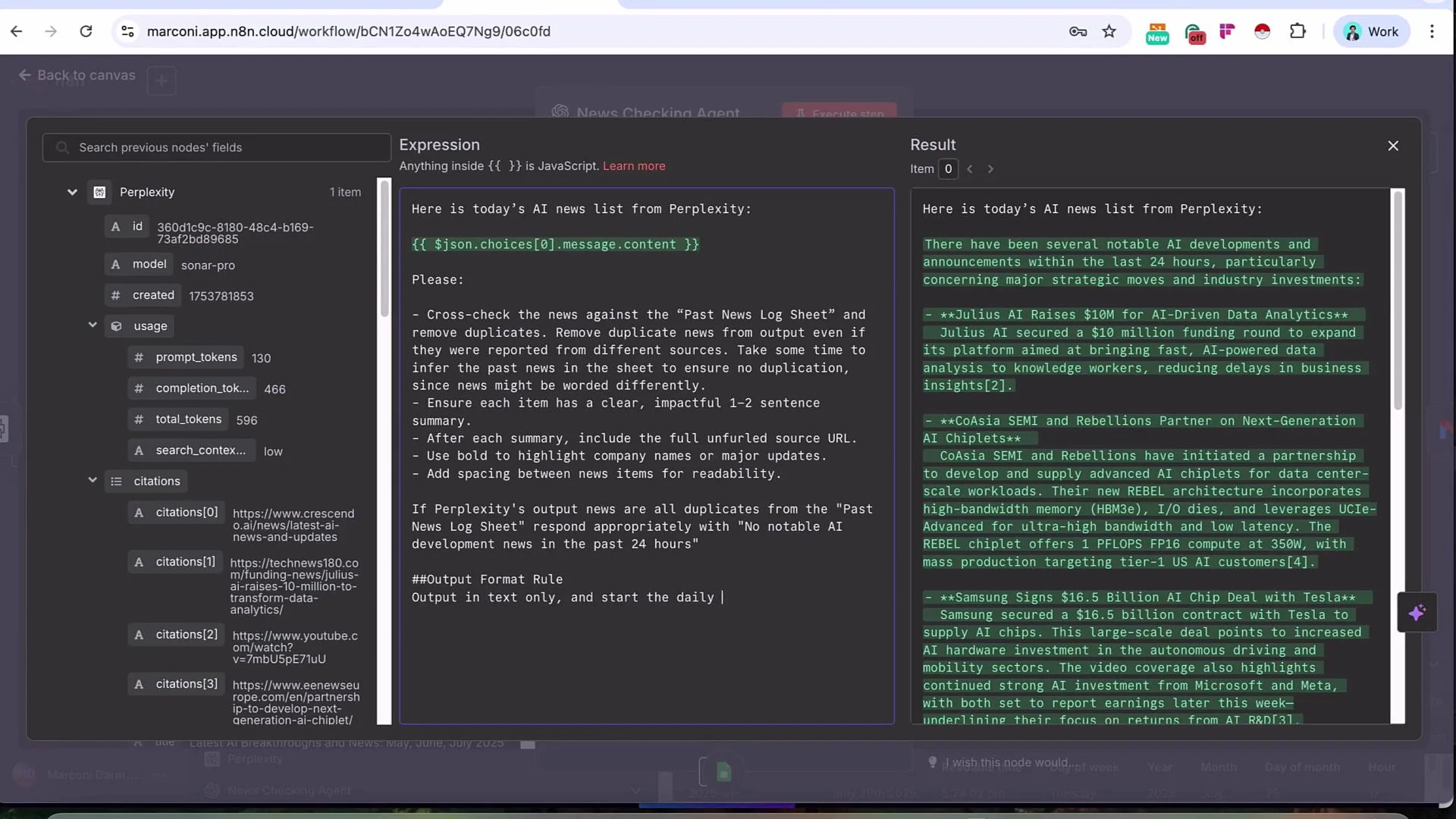Focus Search previous nodes' fields box
1456x819 pixels.
tap(217, 147)
